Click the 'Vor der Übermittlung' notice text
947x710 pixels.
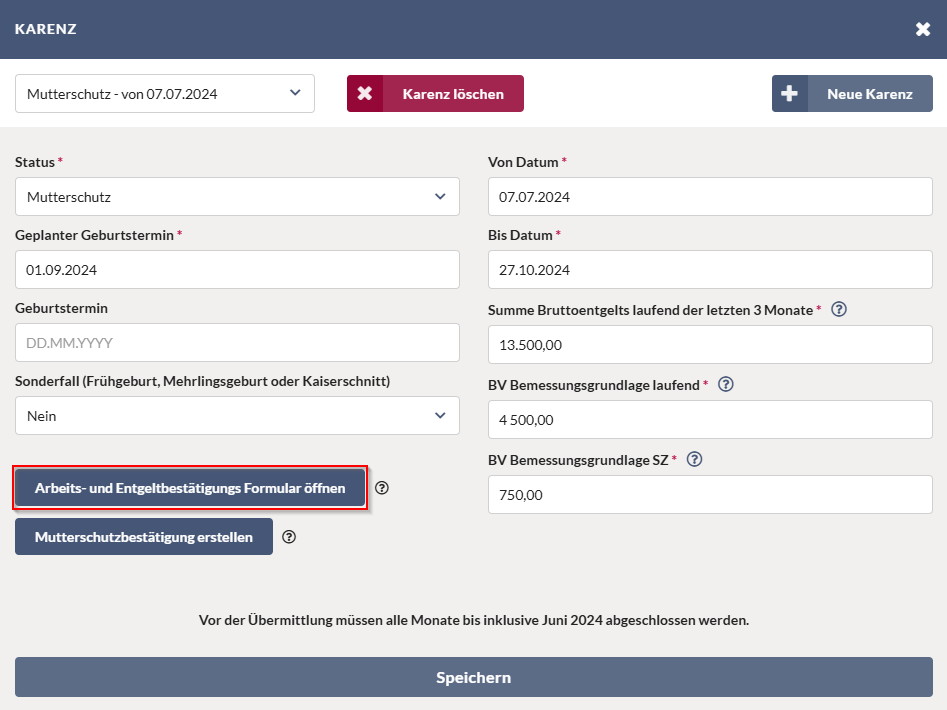click(x=474, y=620)
